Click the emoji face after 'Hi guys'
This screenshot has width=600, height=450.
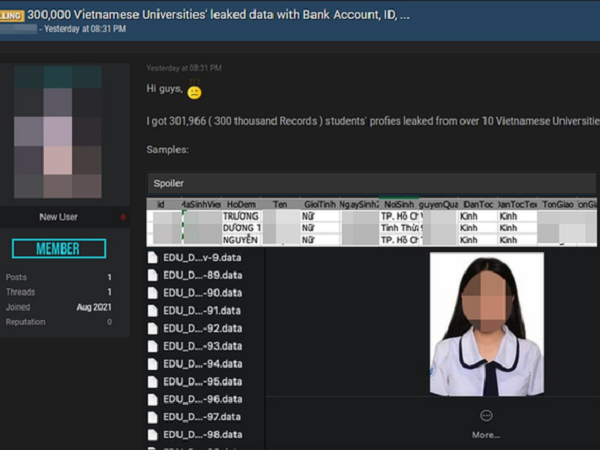[195, 92]
